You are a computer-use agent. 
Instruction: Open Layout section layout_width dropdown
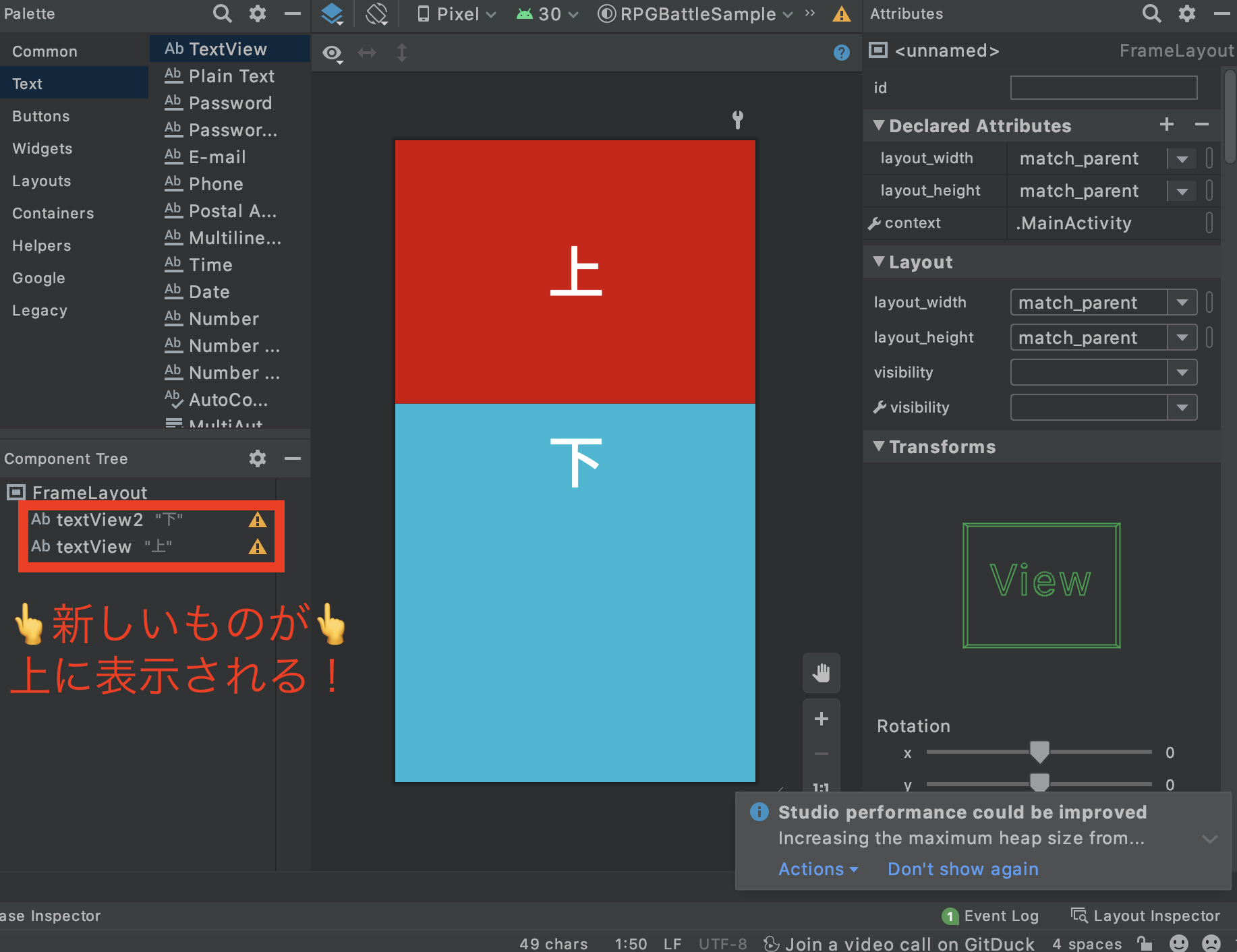1182,303
